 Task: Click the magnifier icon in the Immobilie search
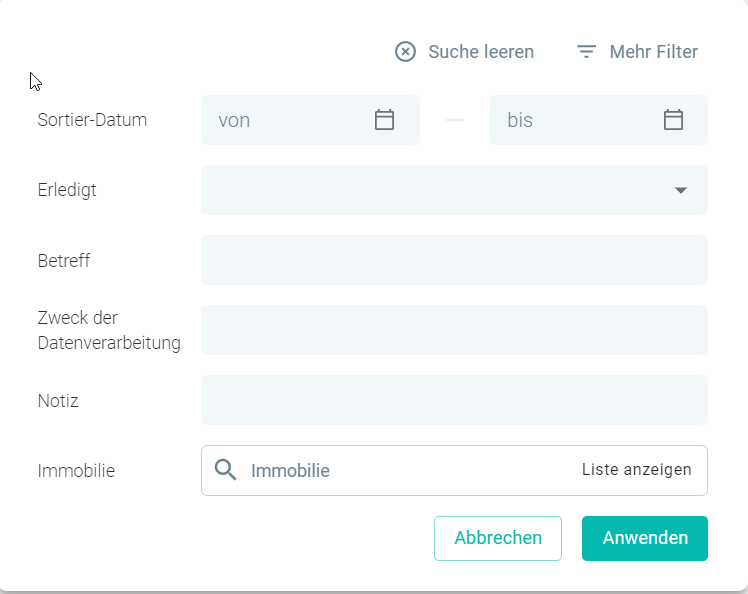[225, 470]
